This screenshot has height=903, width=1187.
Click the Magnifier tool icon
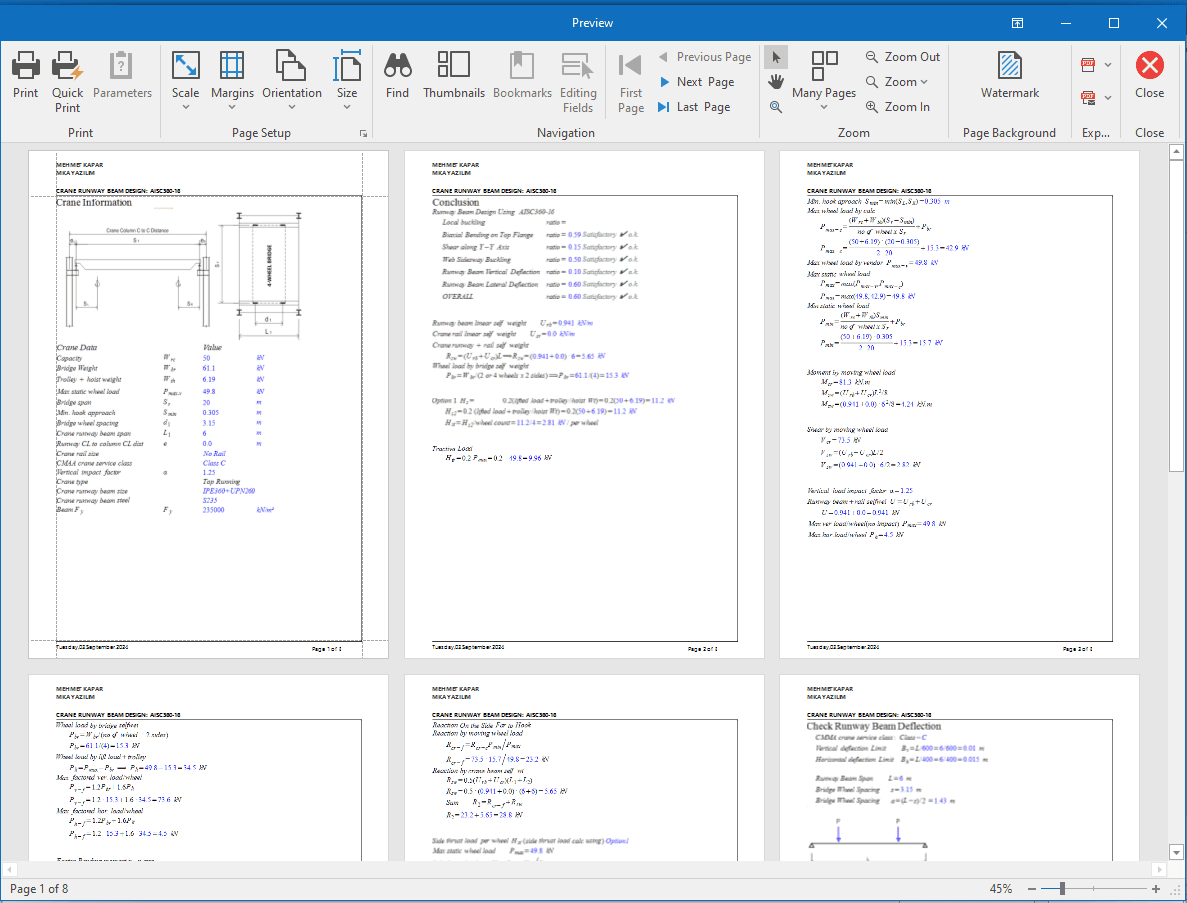point(775,106)
